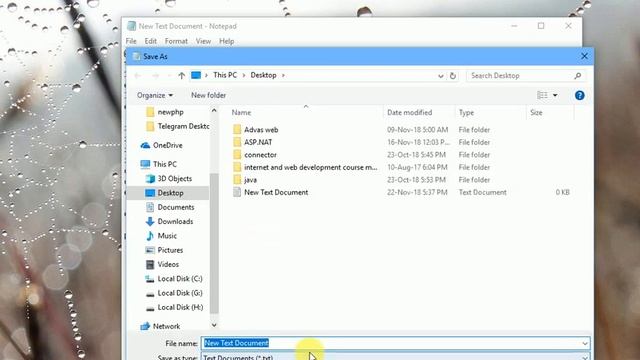Image resolution: width=640 pixels, height=360 pixels.
Task: Click the ASP.NAT folder icon
Action: (237, 142)
